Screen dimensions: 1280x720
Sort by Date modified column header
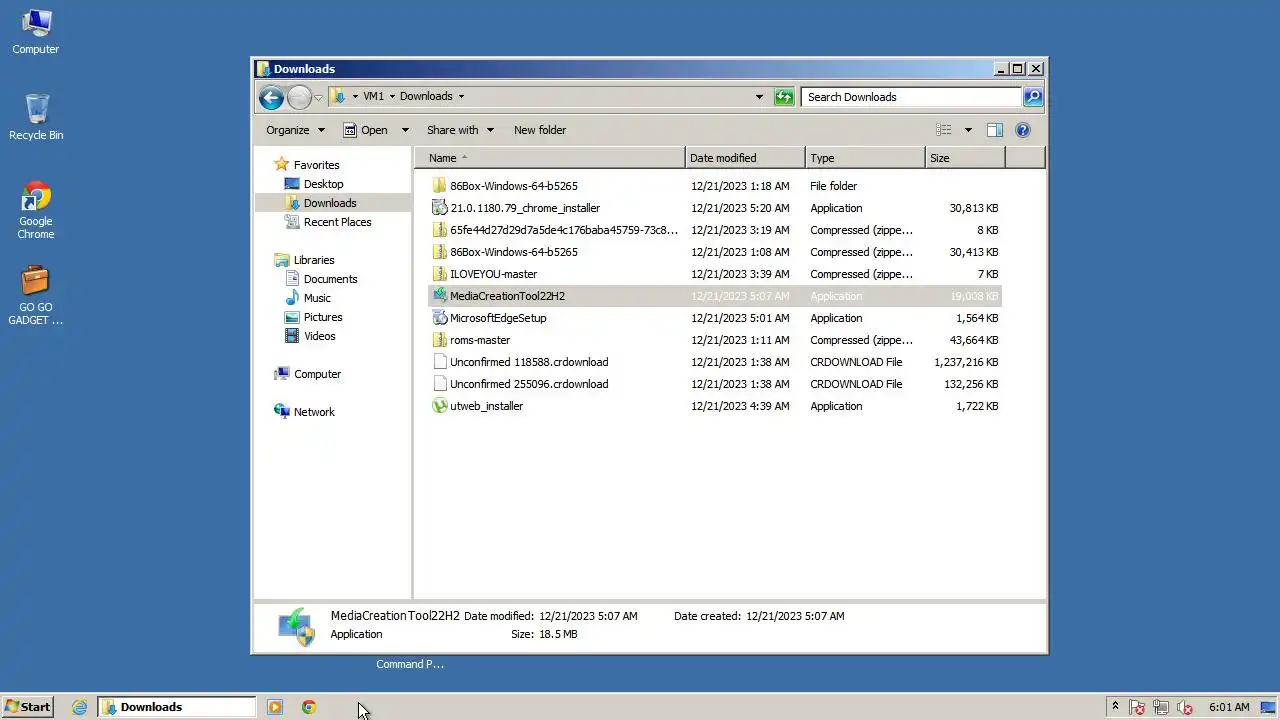pos(745,158)
